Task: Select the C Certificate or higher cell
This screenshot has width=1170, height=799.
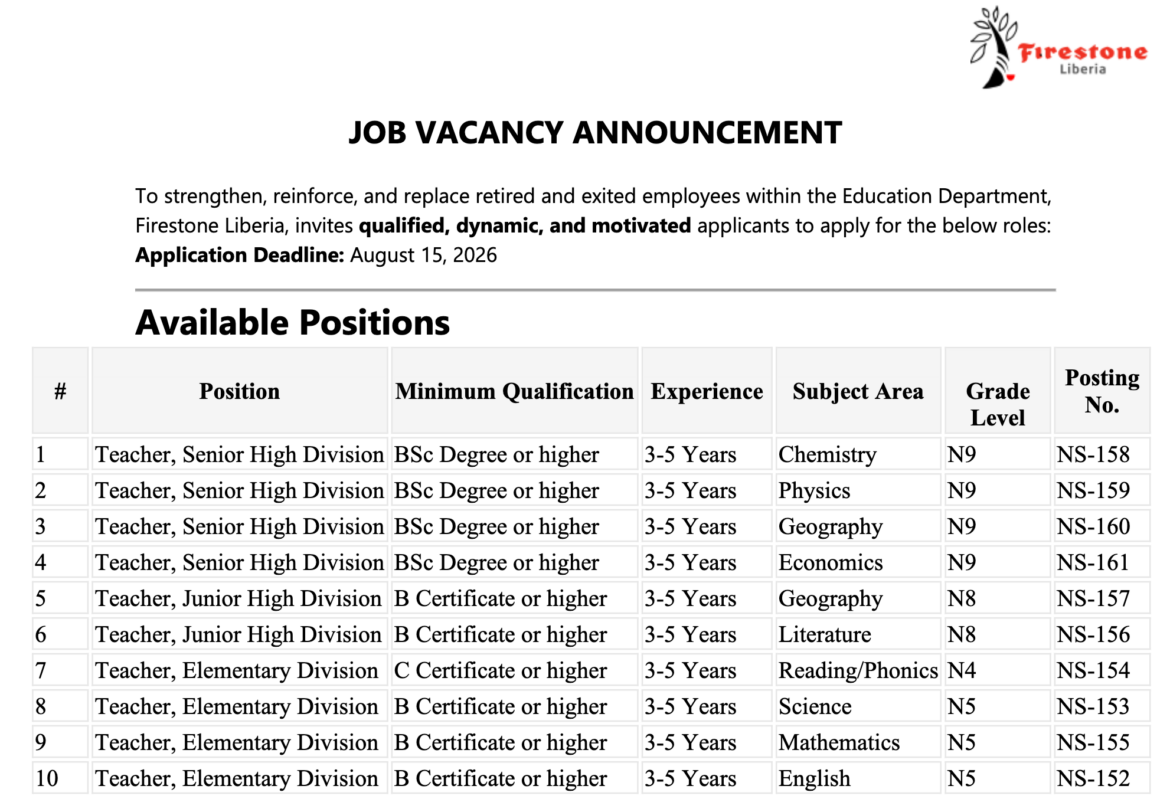Action: tap(514, 670)
